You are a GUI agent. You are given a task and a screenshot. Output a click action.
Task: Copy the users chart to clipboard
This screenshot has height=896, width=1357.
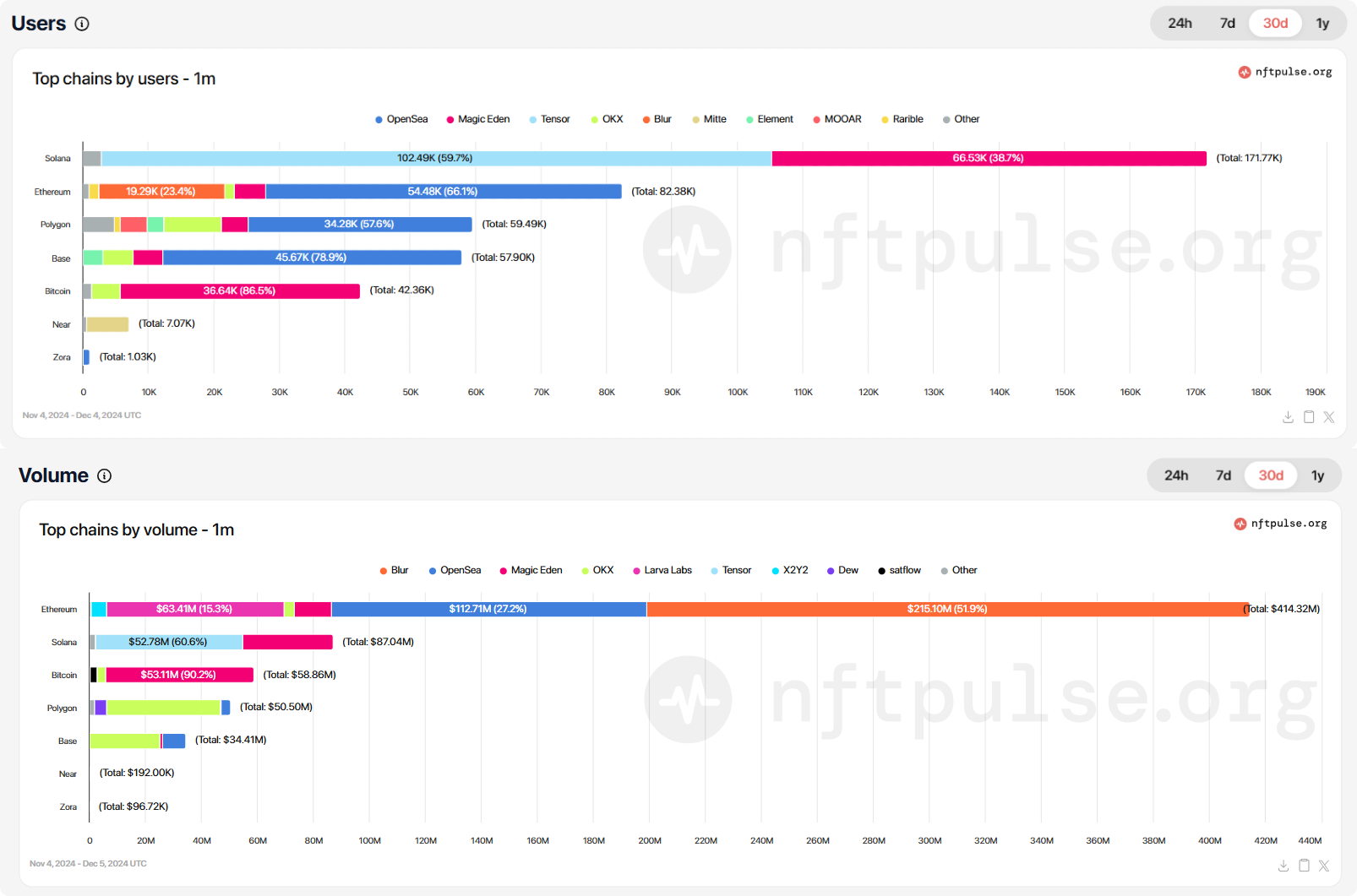[1309, 417]
